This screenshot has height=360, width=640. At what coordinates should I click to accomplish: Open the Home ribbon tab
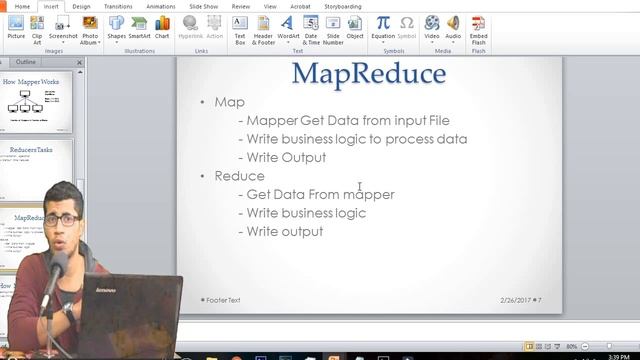coord(22,7)
